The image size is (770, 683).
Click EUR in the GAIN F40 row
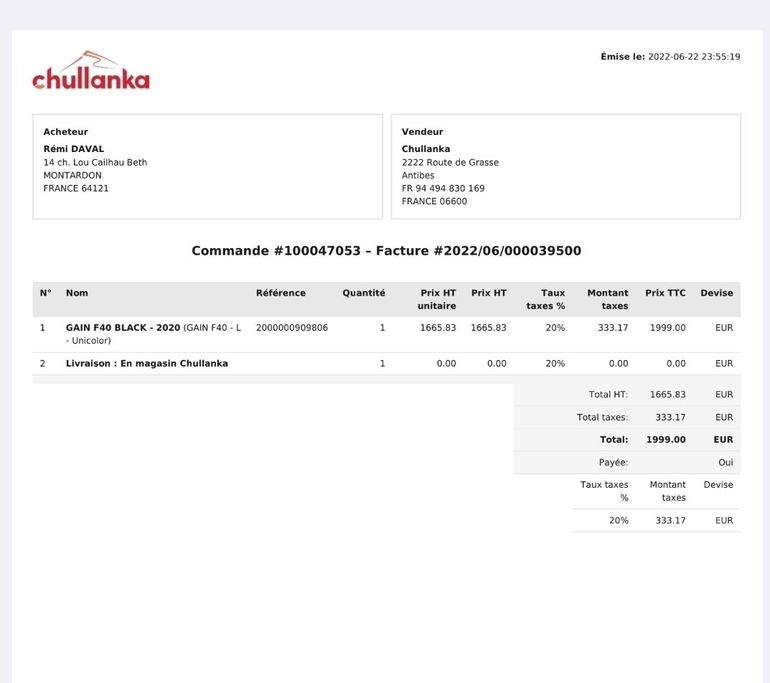coord(724,328)
